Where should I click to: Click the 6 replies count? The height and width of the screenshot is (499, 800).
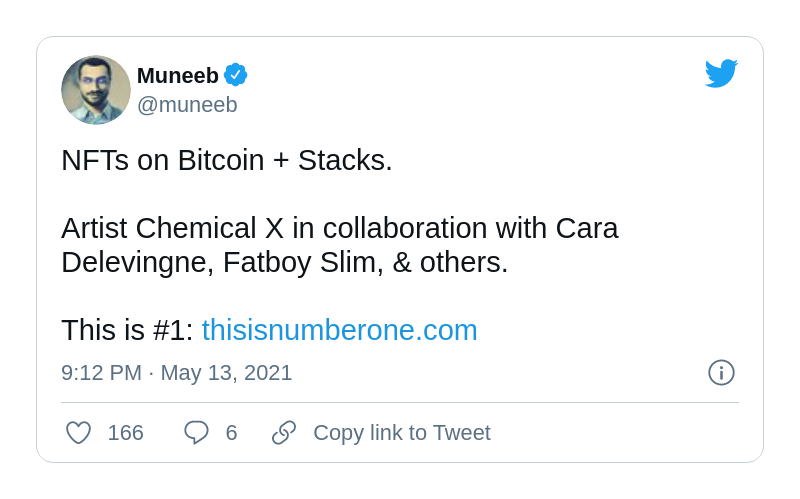[x=232, y=433]
